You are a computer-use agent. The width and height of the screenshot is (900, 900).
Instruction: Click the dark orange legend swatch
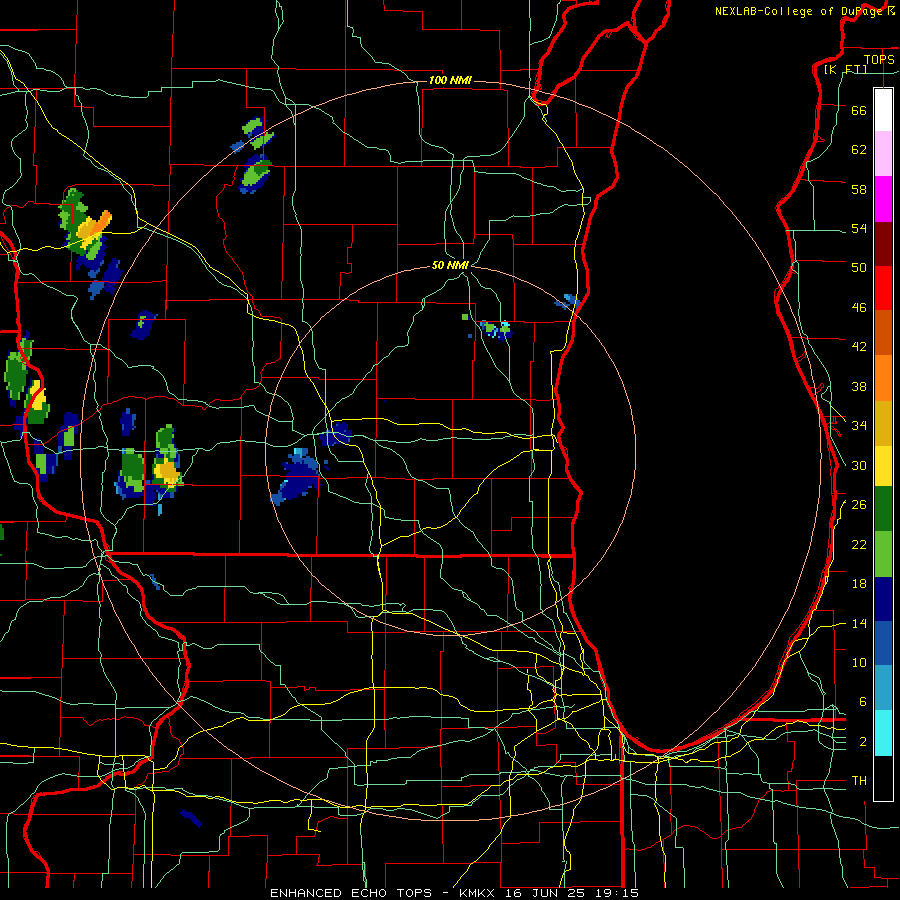883,332
